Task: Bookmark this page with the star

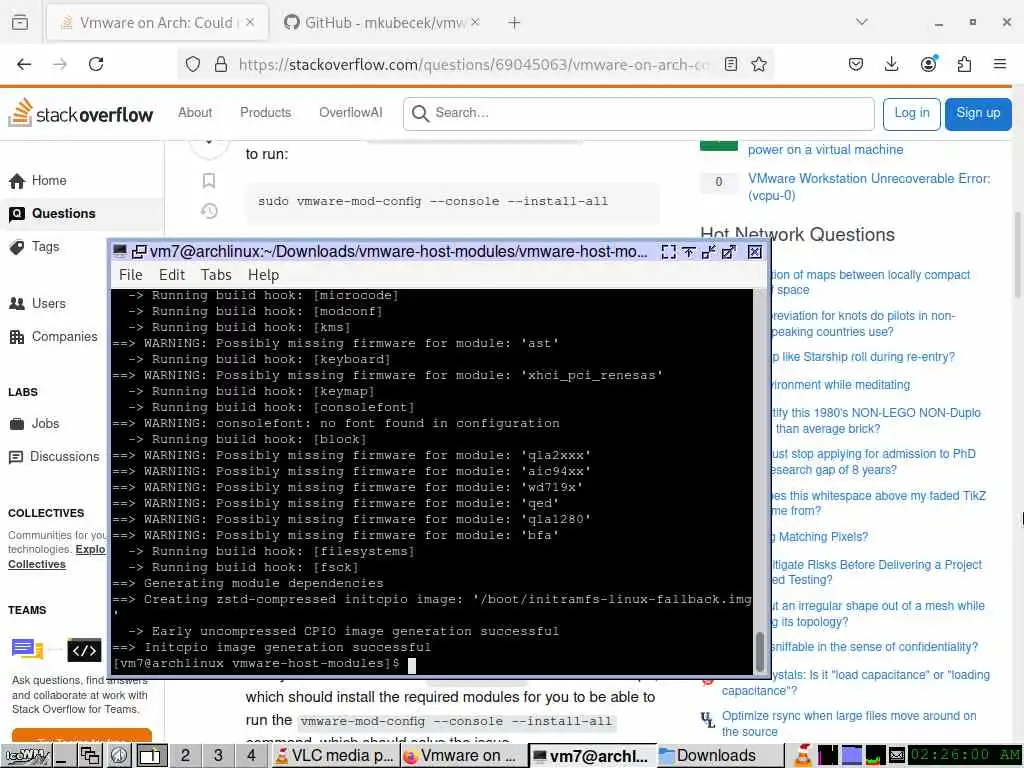Action: (x=759, y=64)
